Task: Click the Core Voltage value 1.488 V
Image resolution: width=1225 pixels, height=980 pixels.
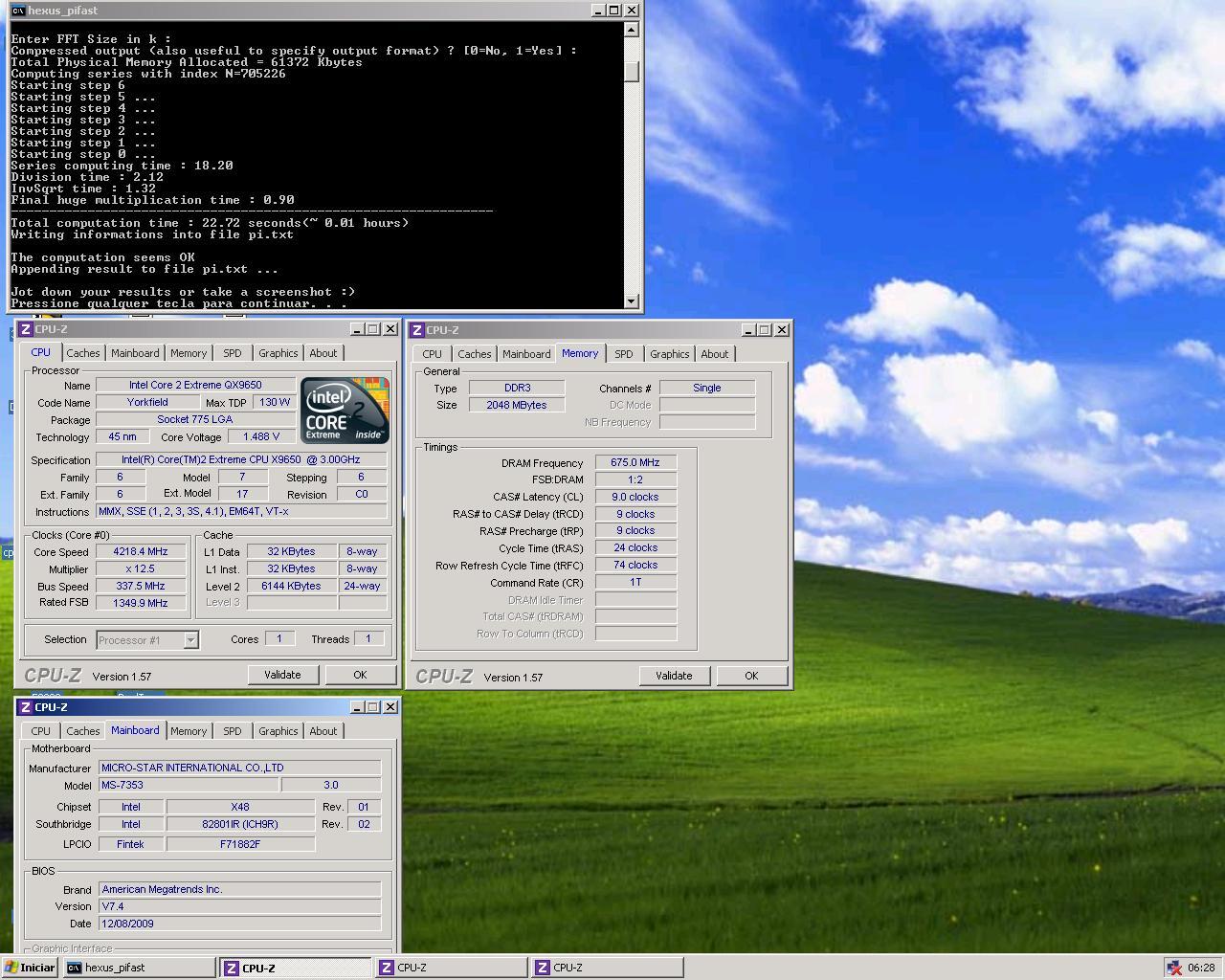Action: click(x=261, y=436)
